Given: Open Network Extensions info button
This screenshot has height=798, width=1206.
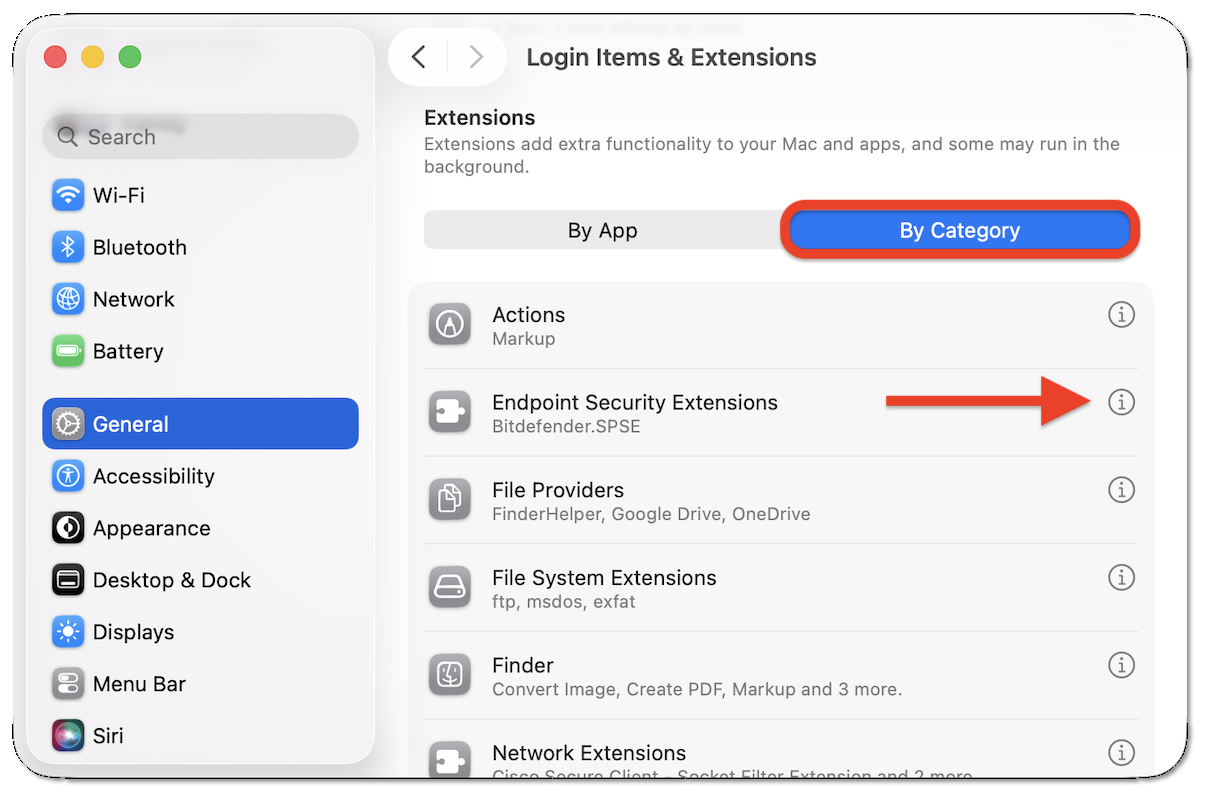Looking at the screenshot, I should [x=1121, y=752].
